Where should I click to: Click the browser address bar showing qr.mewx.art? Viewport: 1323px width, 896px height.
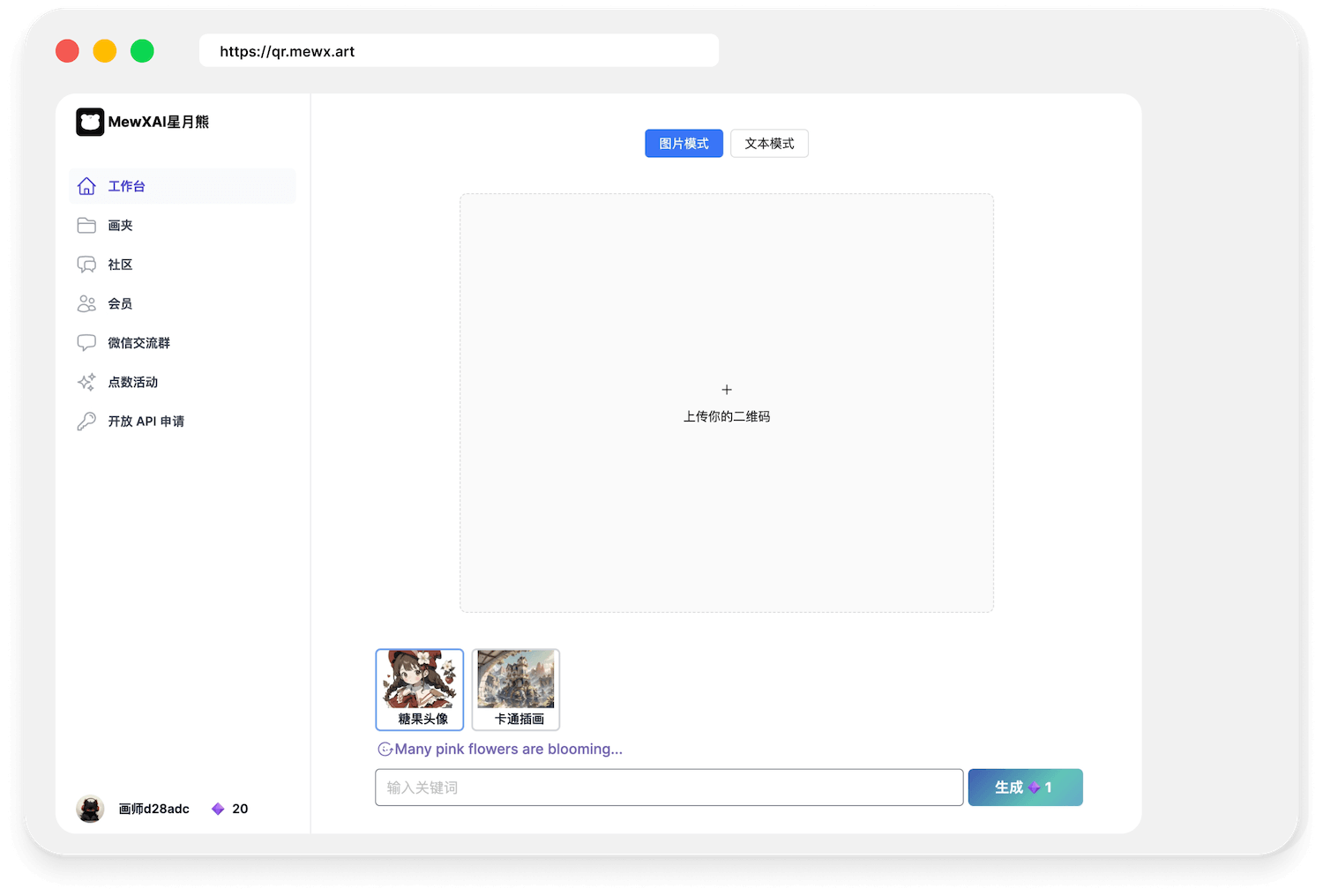[459, 50]
